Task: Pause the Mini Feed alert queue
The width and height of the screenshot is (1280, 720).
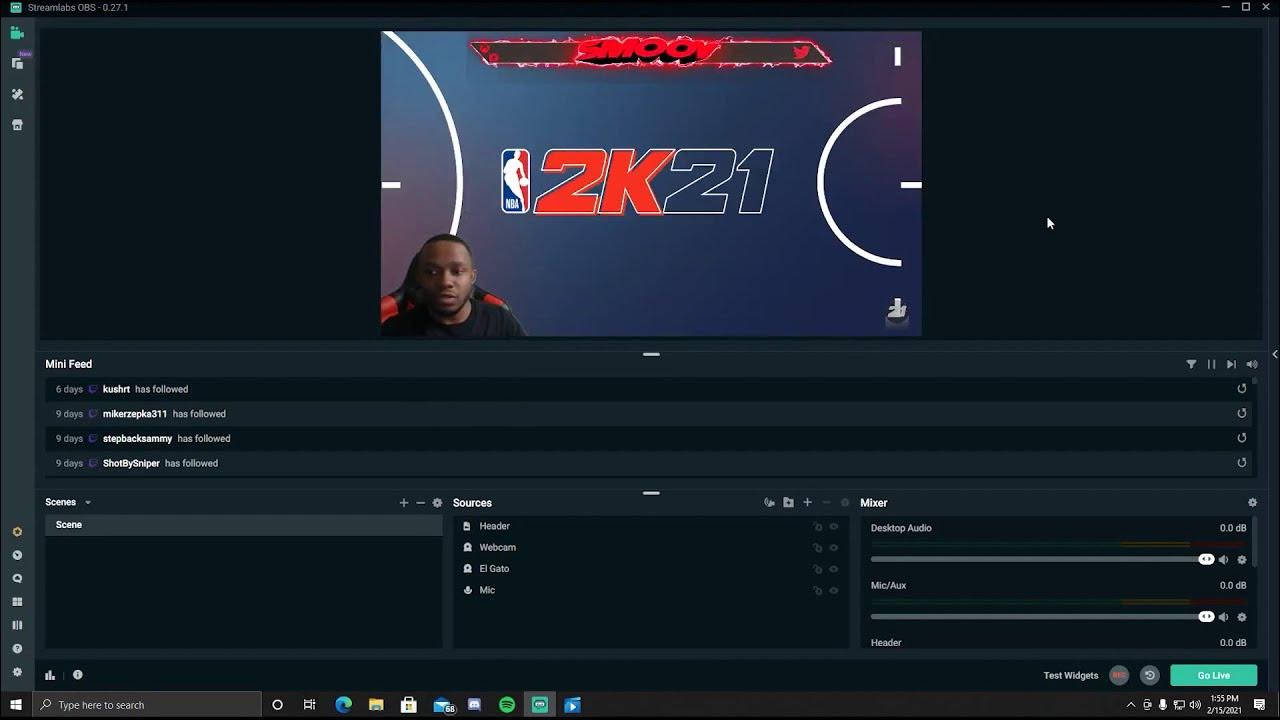Action: coord(1211,365)
